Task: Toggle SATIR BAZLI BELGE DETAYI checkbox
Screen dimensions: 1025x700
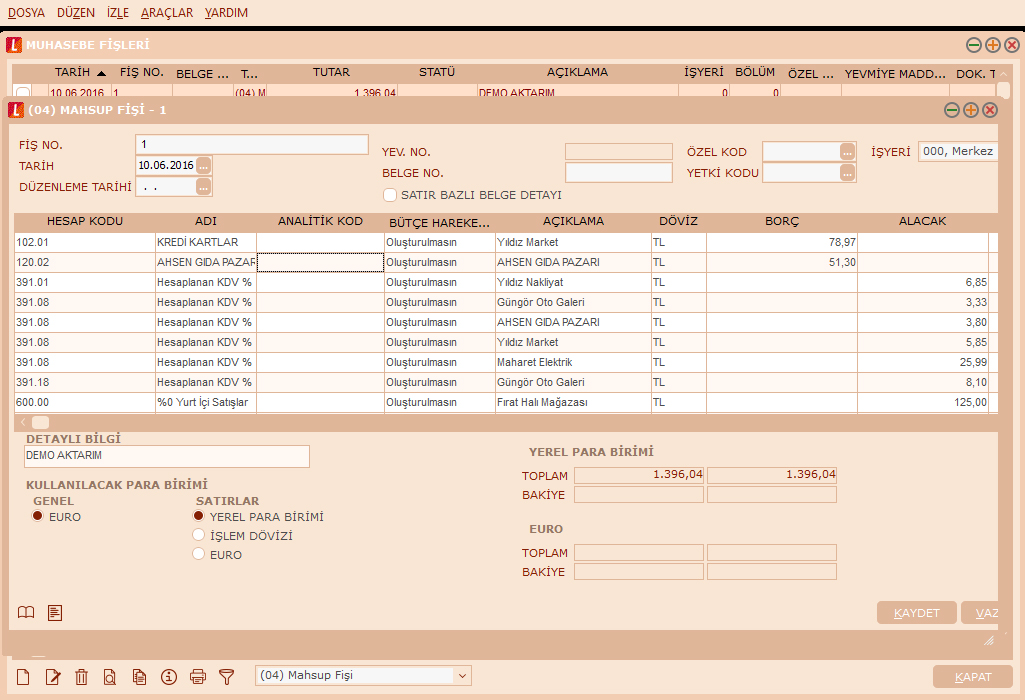Action: pos(390,195)
